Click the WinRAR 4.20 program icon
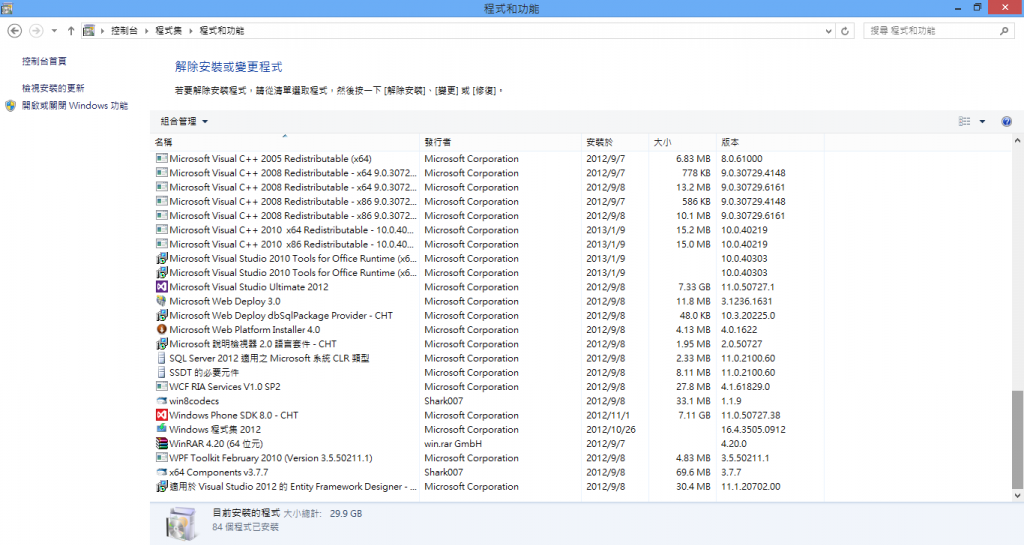This screenshot has height=545, width=1024. (162, 444)
